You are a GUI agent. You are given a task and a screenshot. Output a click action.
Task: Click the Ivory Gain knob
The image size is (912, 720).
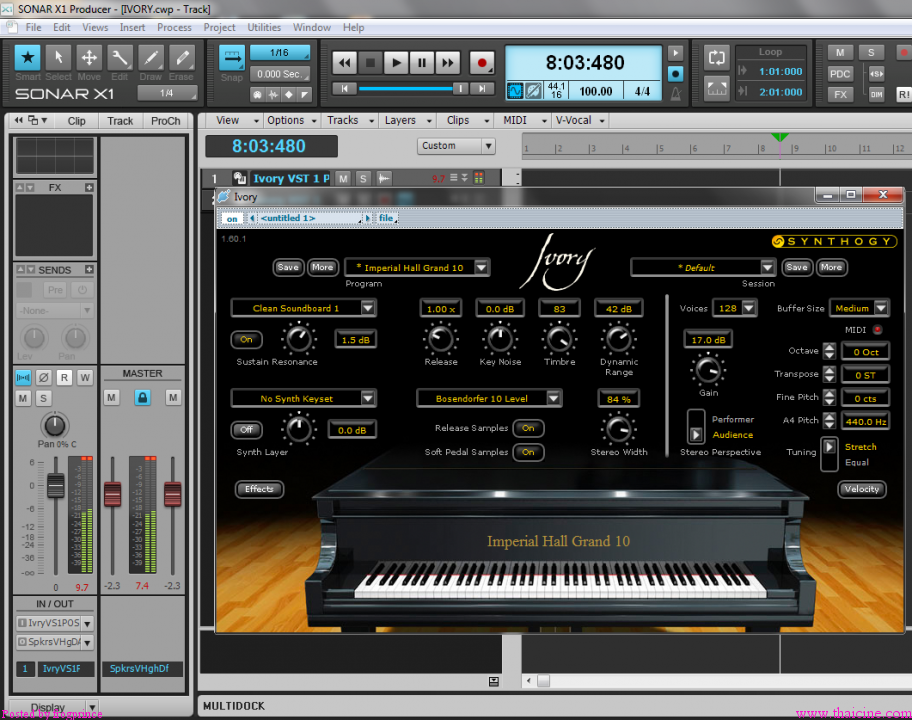tap(708, 370)
